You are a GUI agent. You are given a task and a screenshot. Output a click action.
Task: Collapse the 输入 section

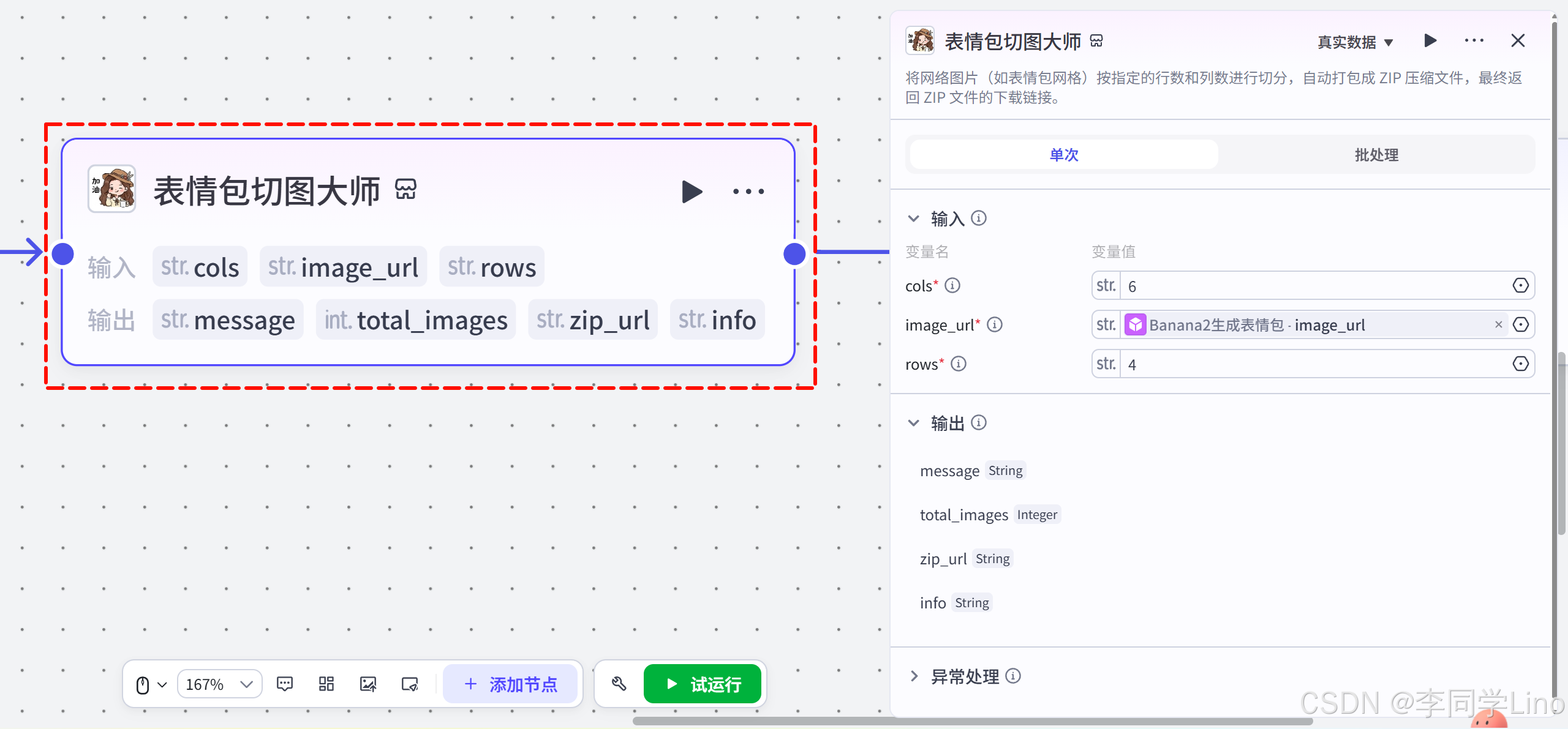click(x=914, y=219)
